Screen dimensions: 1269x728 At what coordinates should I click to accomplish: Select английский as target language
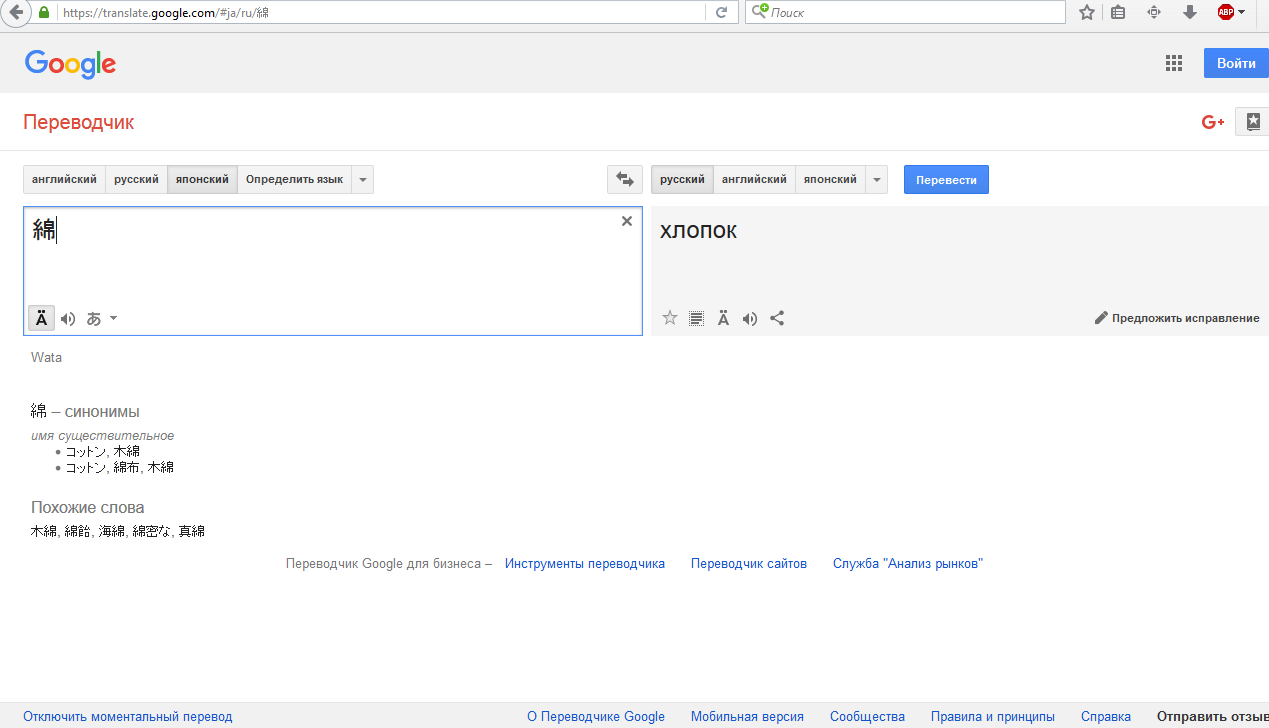coord(754,180)
